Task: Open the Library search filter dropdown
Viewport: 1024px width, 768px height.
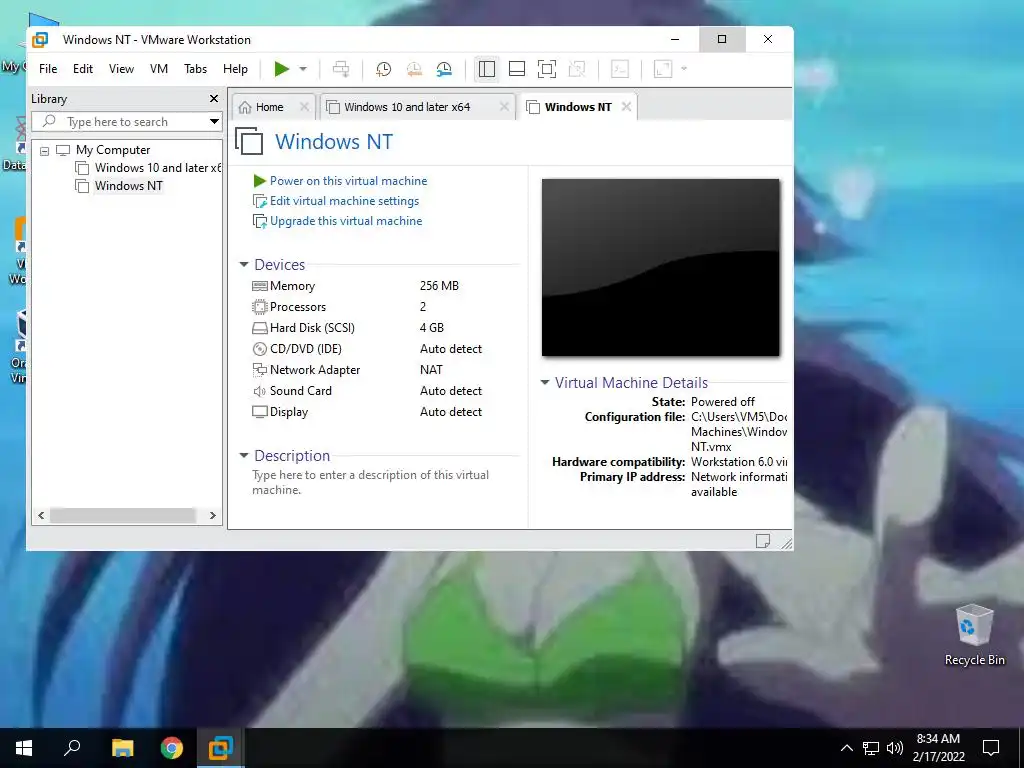Action: coord(214,121)
